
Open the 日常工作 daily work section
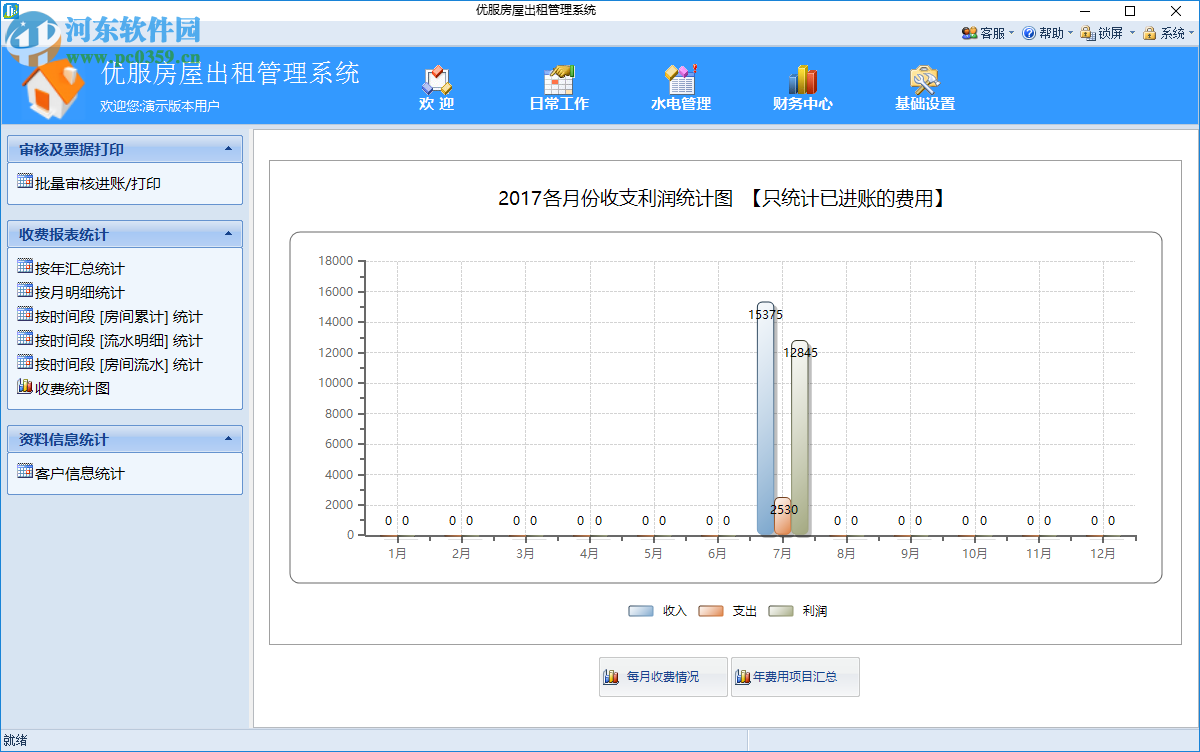[560, 86]
